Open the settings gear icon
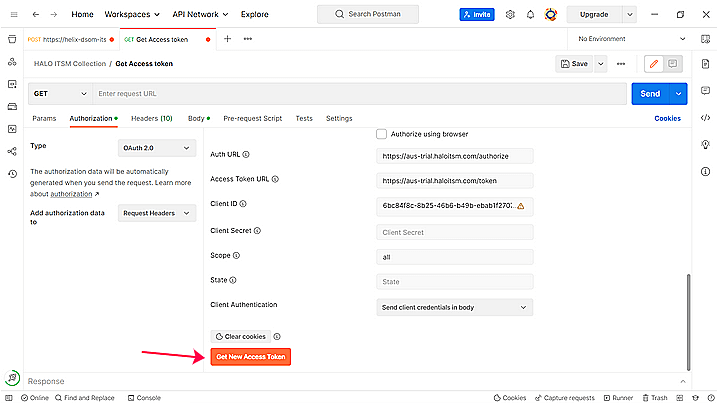The width and height of the screenshot is (717, 403). pos(510,15)
